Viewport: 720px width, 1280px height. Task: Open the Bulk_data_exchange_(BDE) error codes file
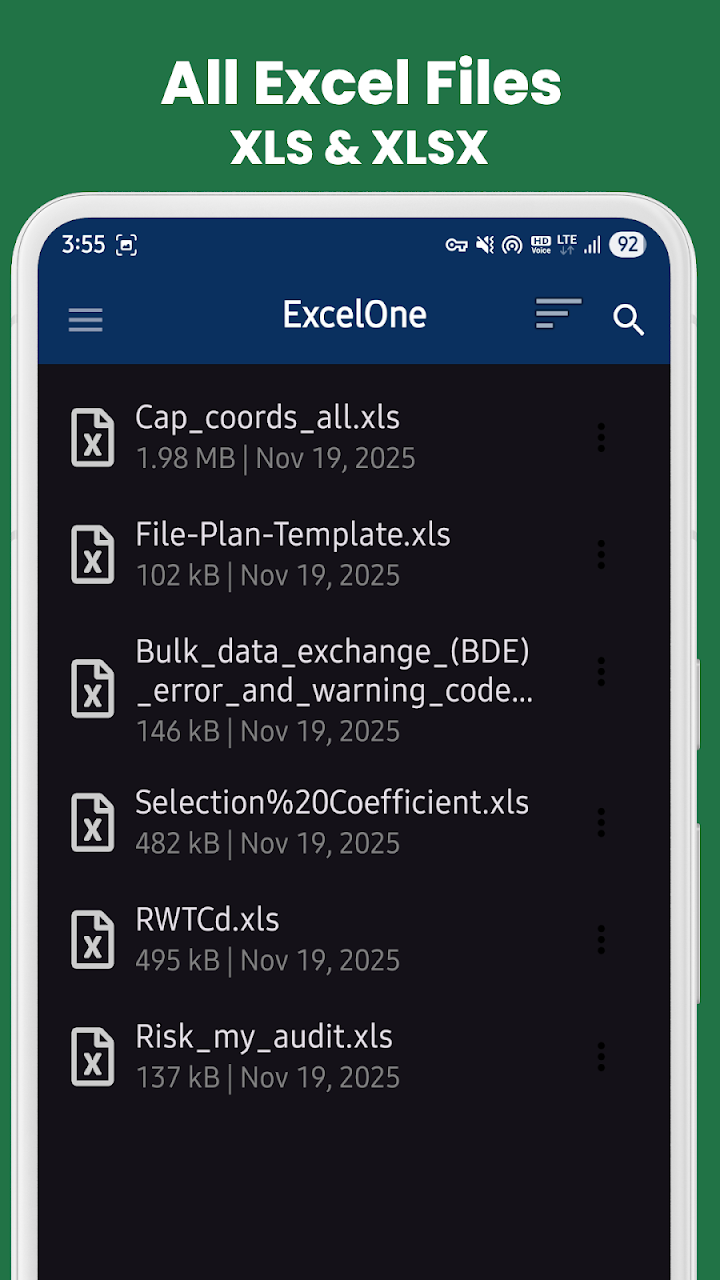[x=354, y=689]
